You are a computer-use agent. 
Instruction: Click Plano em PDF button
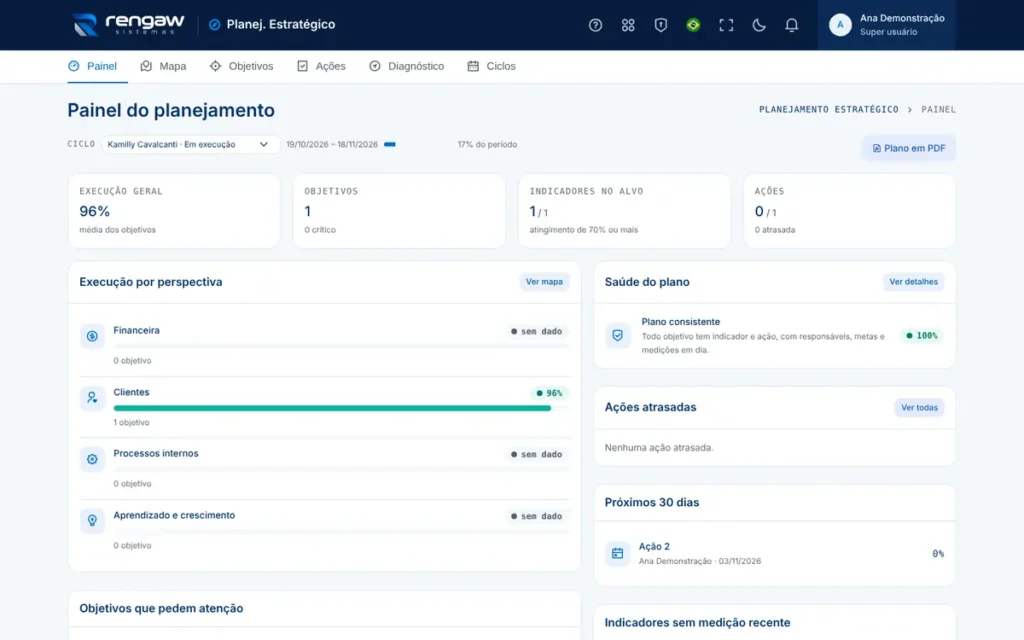point(908,148)
